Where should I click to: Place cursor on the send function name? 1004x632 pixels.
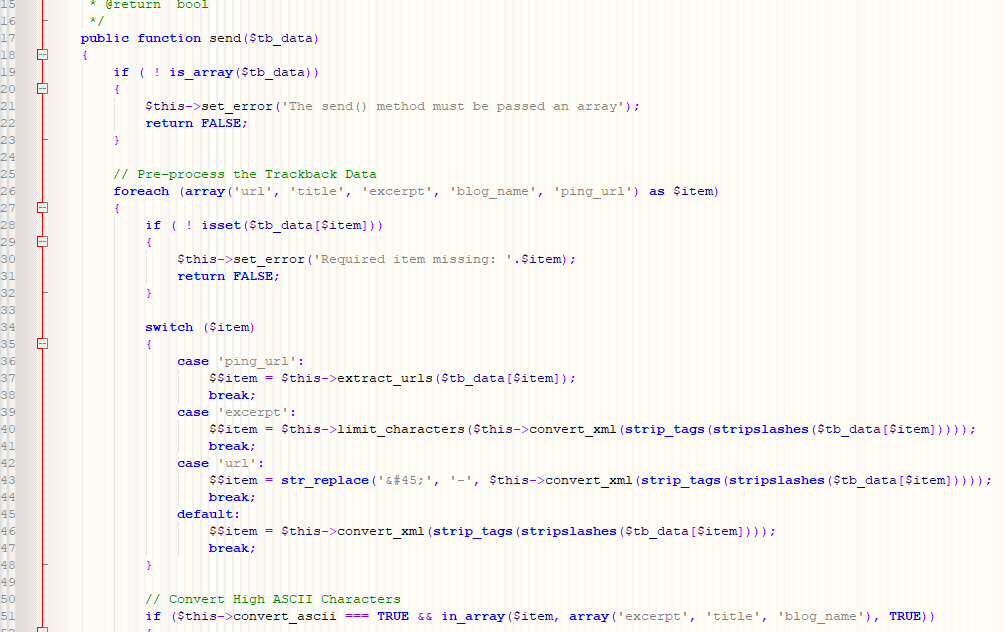[x=225, y=38]
